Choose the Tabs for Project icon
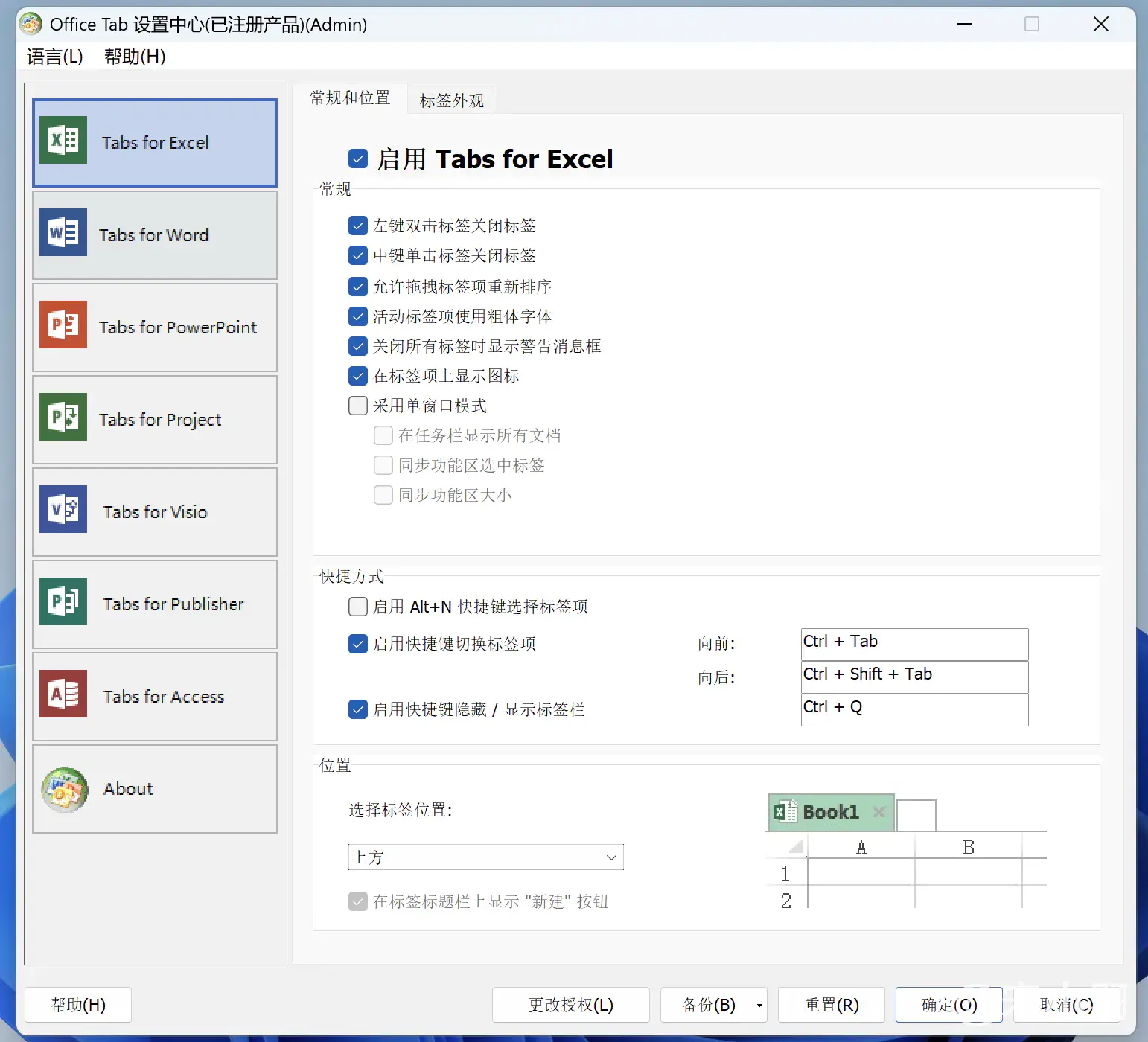The image size is (1148, 1042). (x=63, y=417)
